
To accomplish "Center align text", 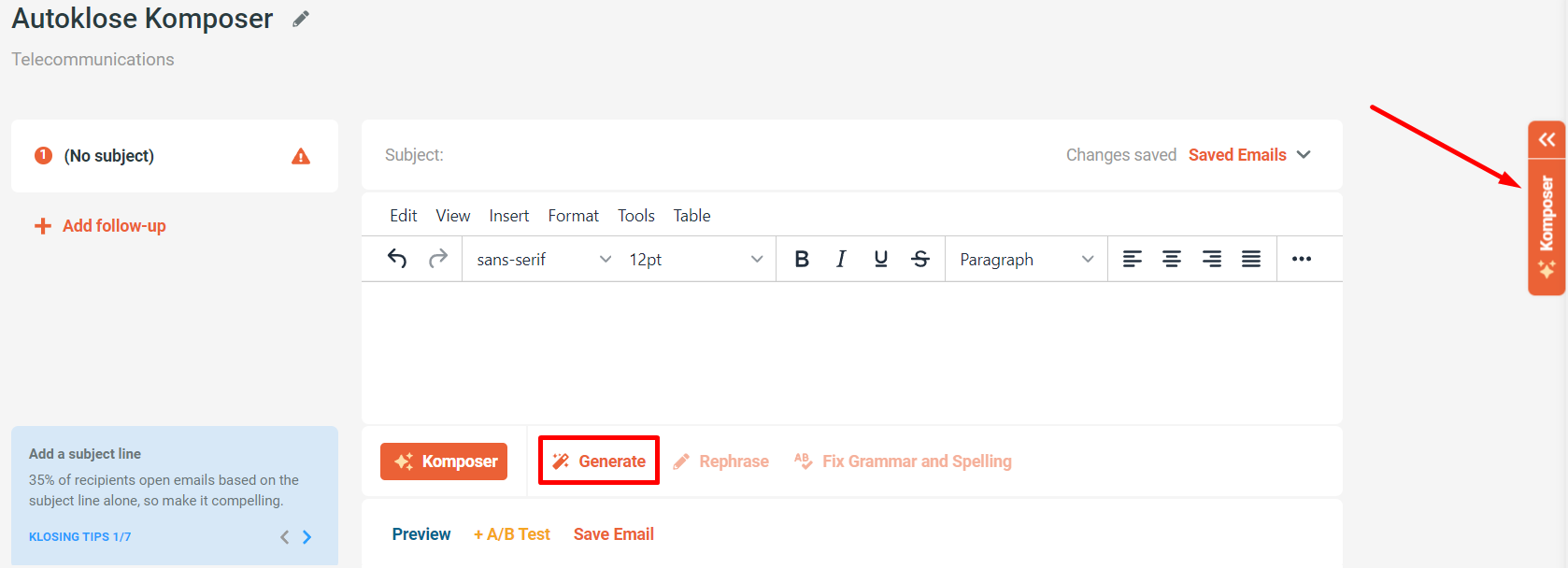I will [x=1172, y=259].
